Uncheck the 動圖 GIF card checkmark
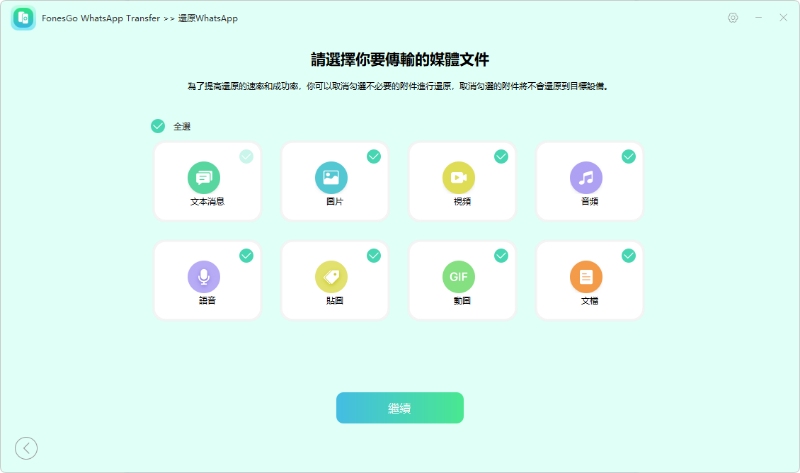 (501, 256)
